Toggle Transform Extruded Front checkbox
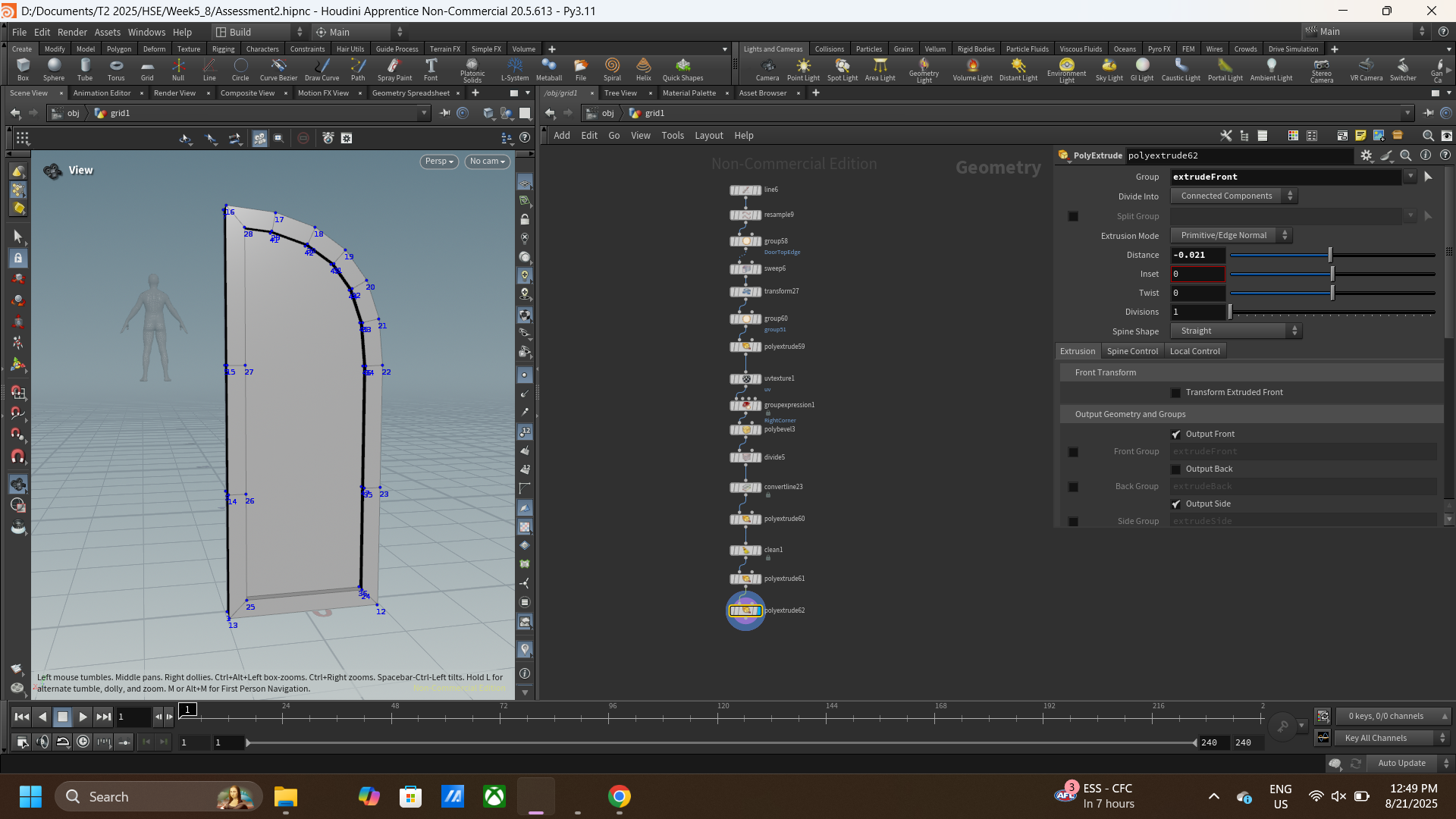The width and height of the screenshot is (1456, 819). coord(1176,393)
